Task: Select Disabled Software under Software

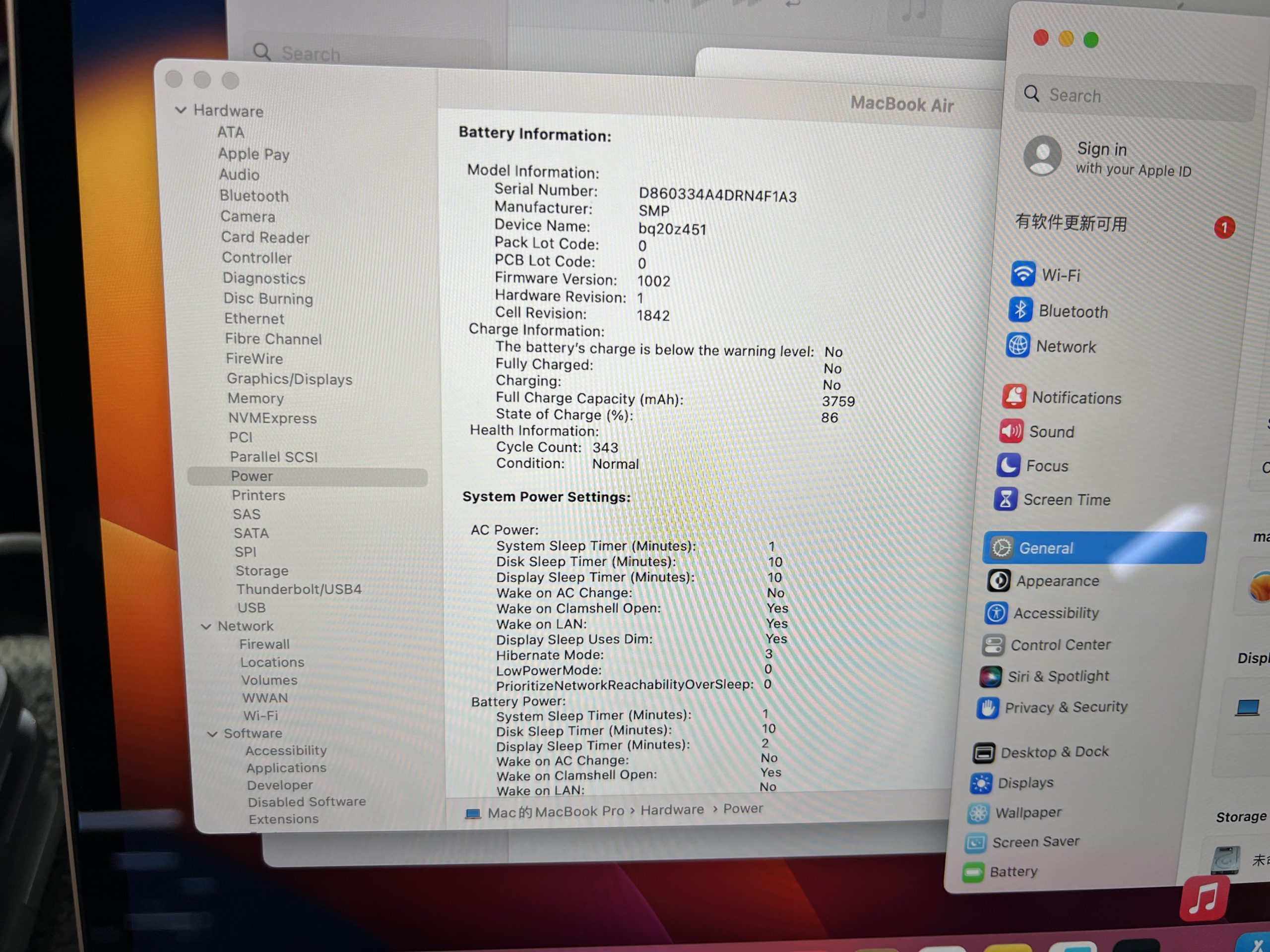Action: click(x=307, y=802)
